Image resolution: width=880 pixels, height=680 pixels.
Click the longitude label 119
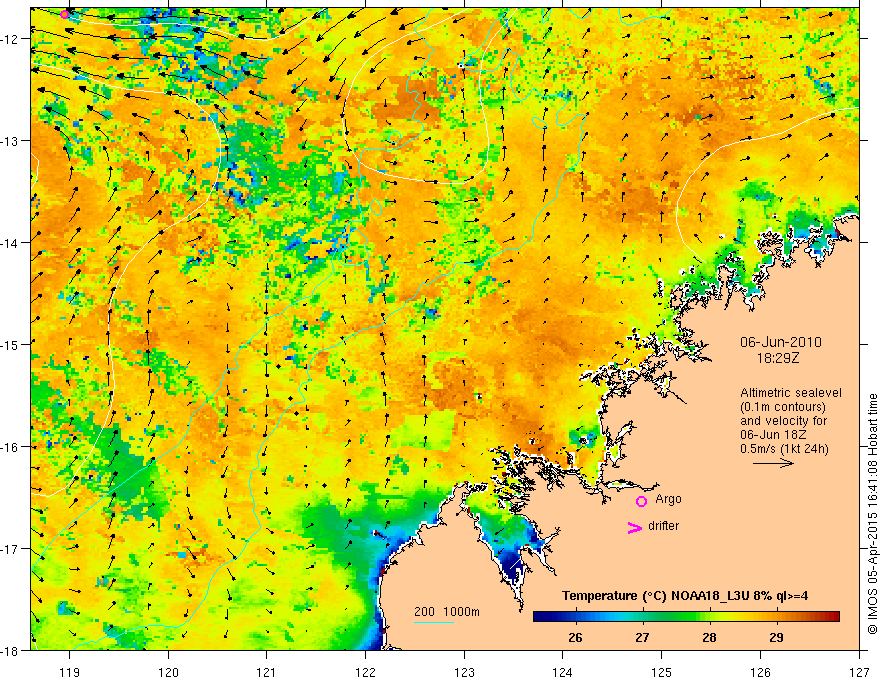69,672
